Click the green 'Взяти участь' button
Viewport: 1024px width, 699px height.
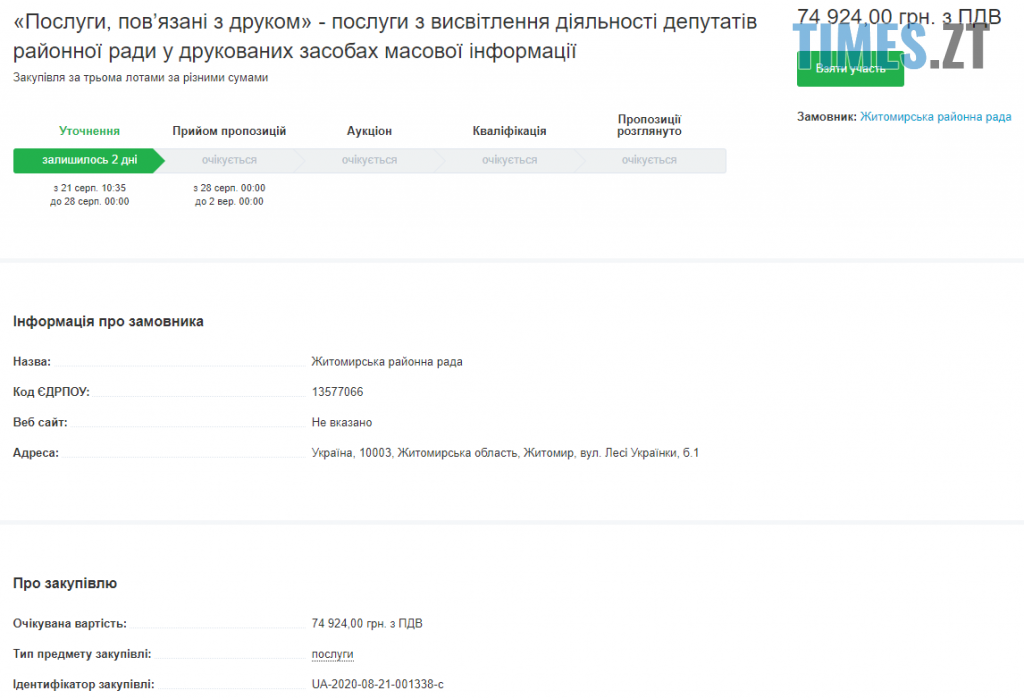click(x=850, y=69)
